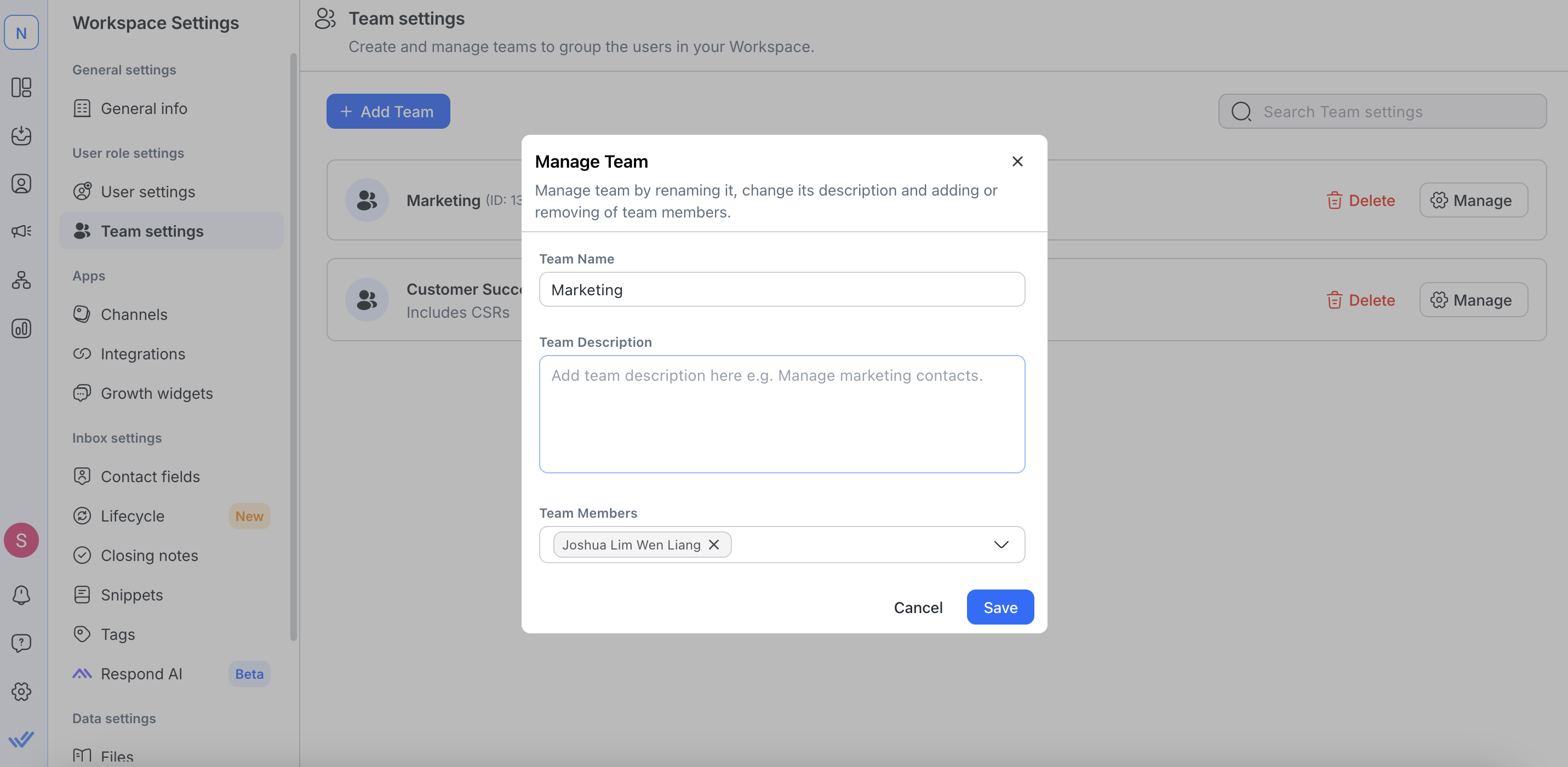Screen dimensions: 1568x767
Task: Open the workflows icon in left rail
Action: (x=21, y=280)
